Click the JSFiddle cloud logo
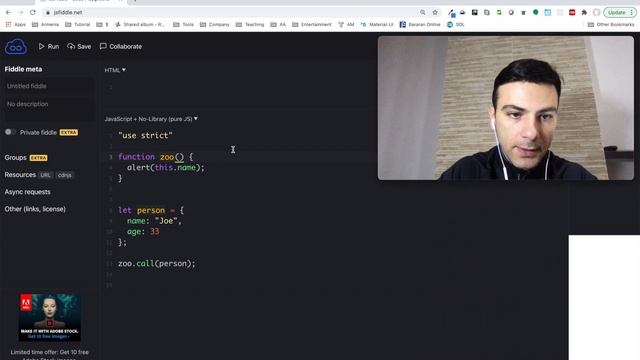The height and width of the screenshot is (360, 640). tap(16, 47)
